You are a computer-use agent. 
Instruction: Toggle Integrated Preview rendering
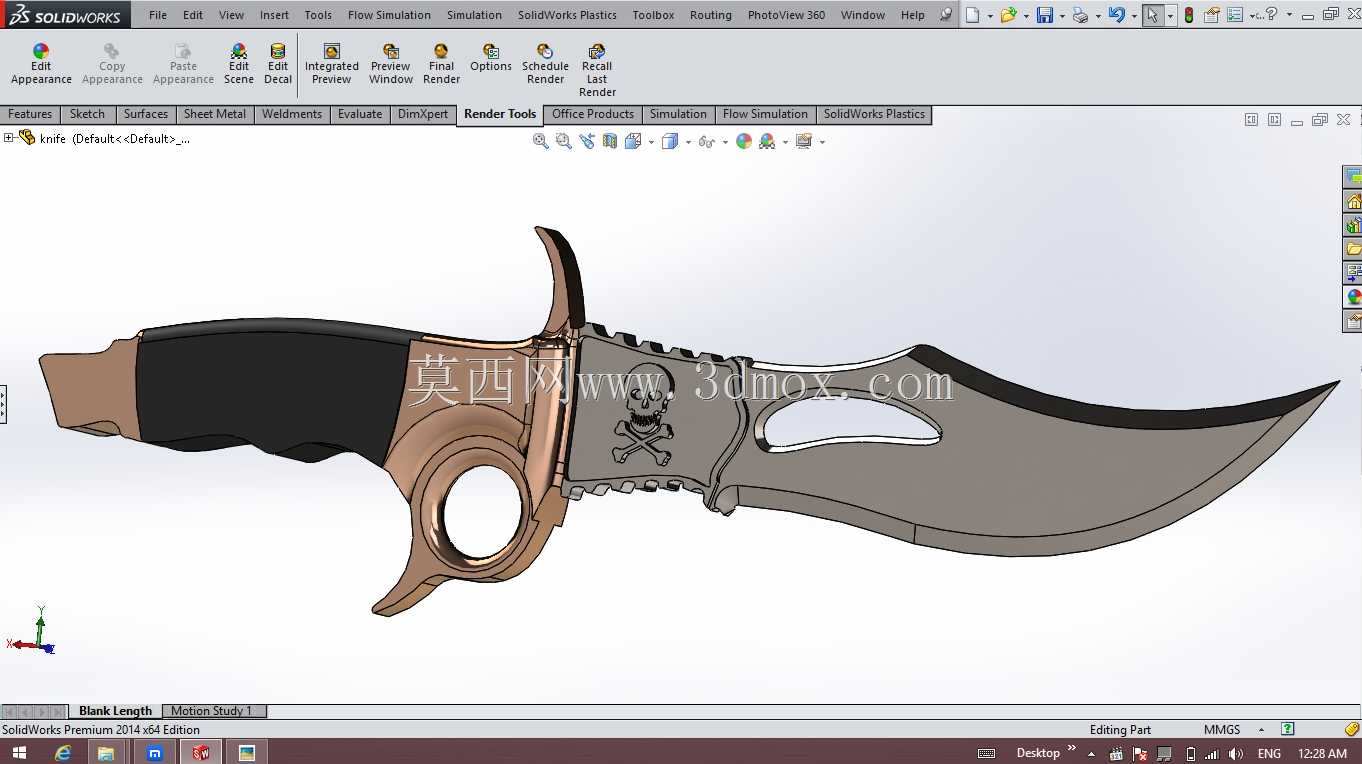click(x=332, y=64)
